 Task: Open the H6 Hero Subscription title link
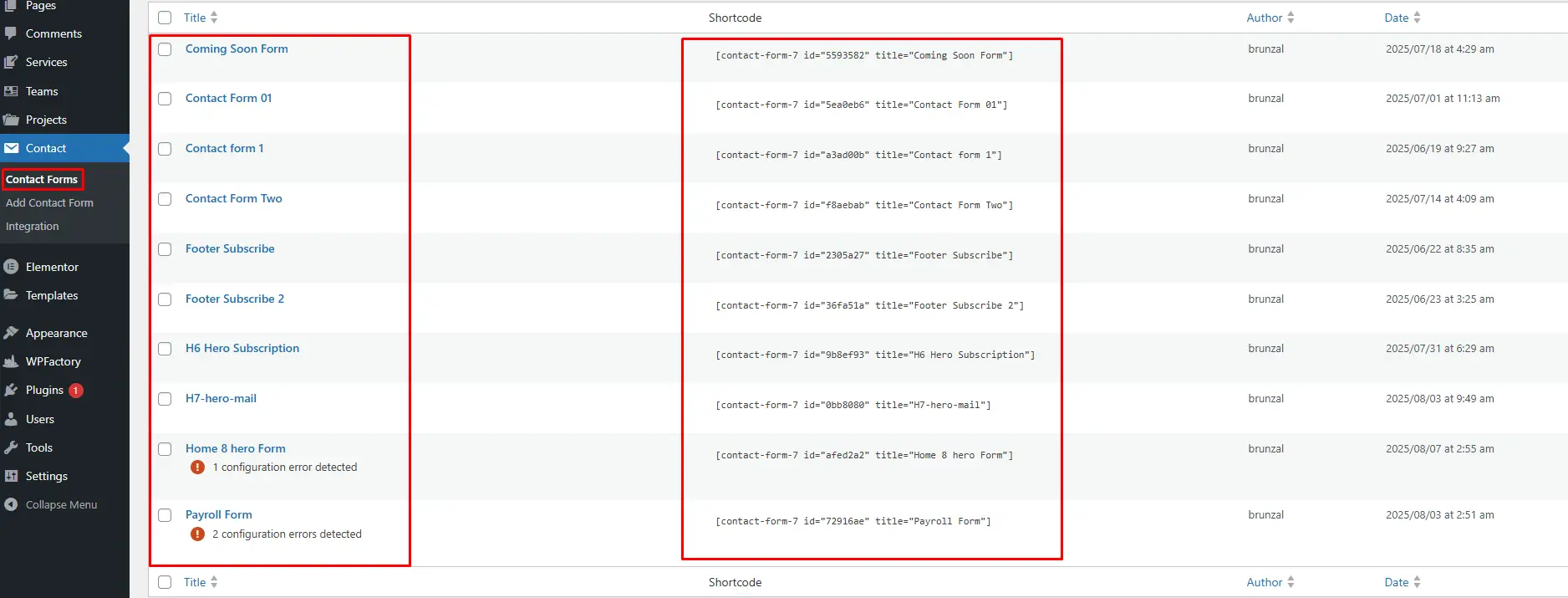point(242,348)
